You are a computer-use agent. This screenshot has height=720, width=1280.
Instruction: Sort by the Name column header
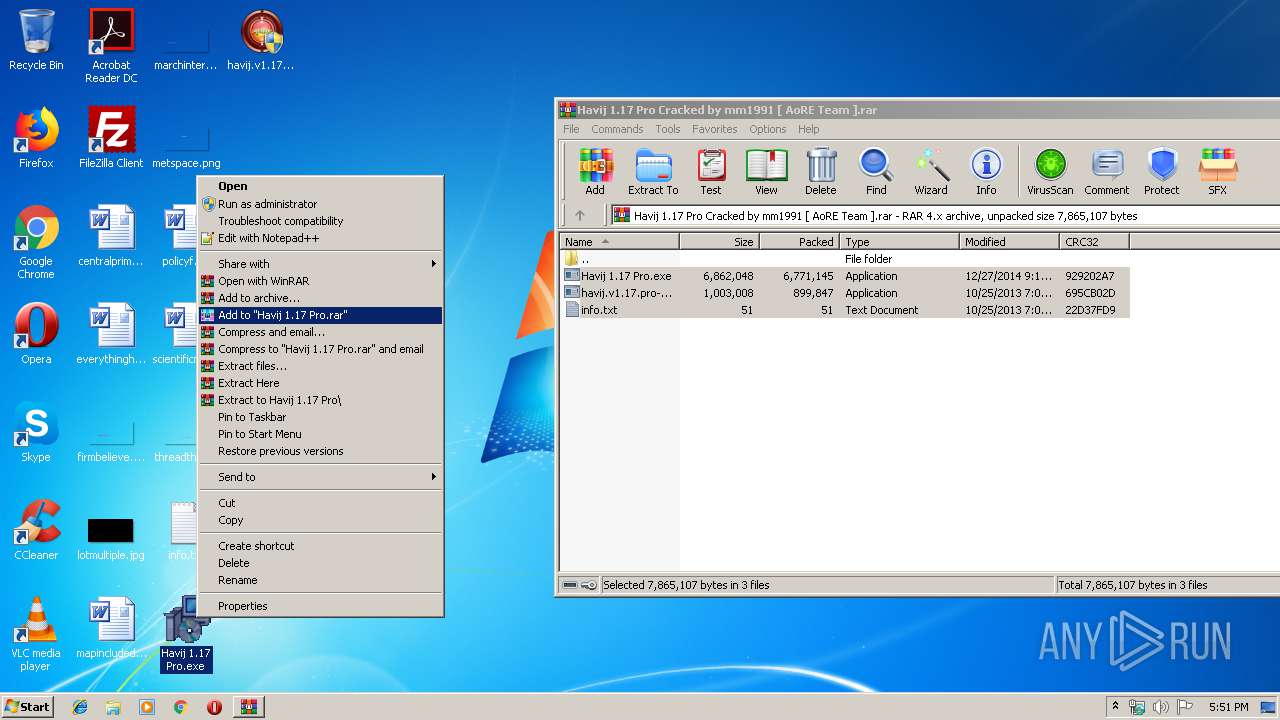619,241
